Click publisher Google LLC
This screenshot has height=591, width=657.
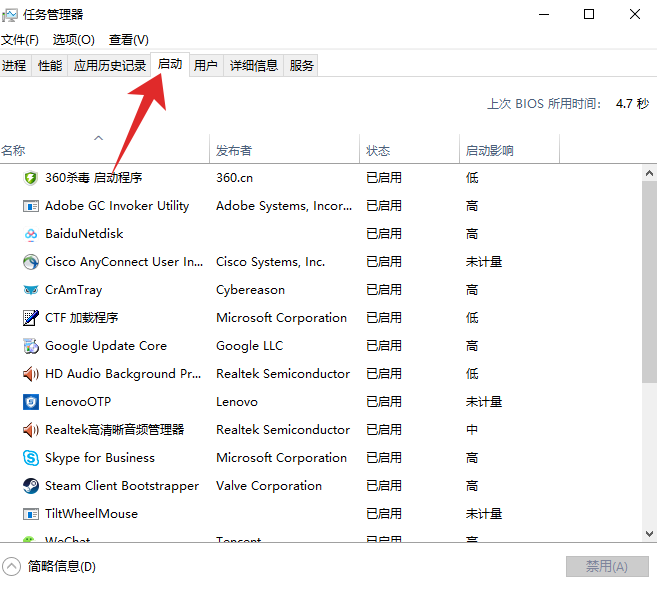tap(250, 346)
